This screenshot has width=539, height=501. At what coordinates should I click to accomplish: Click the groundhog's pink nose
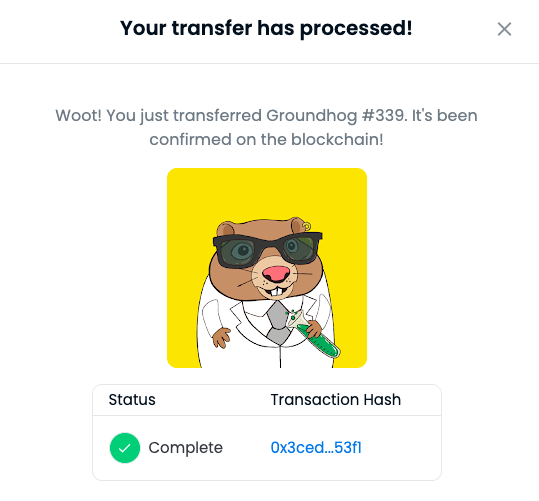pyautogui.click(x=276, y=274)
